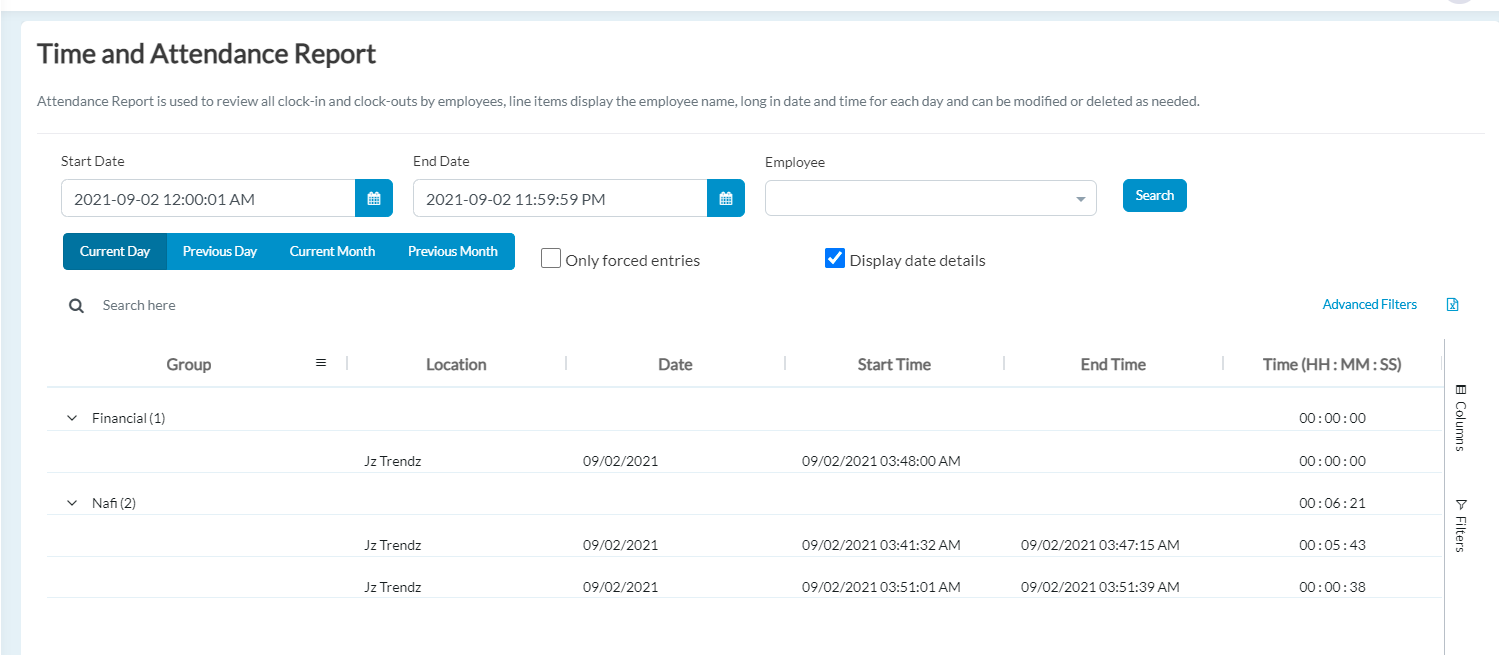Export the report to Excel
Image resolution: width=1499 pixels, height=655 pixels.
click(x=1452, y=304)
